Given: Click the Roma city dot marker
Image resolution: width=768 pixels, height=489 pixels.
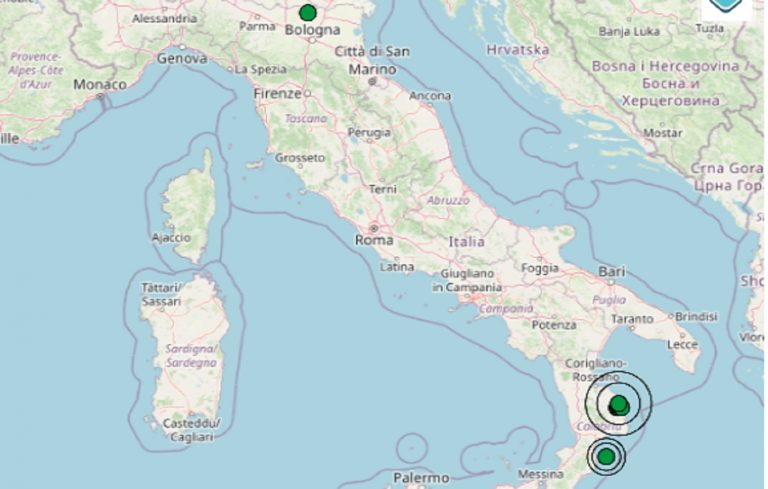Looking at the screenshot, I should pos(372,228).
